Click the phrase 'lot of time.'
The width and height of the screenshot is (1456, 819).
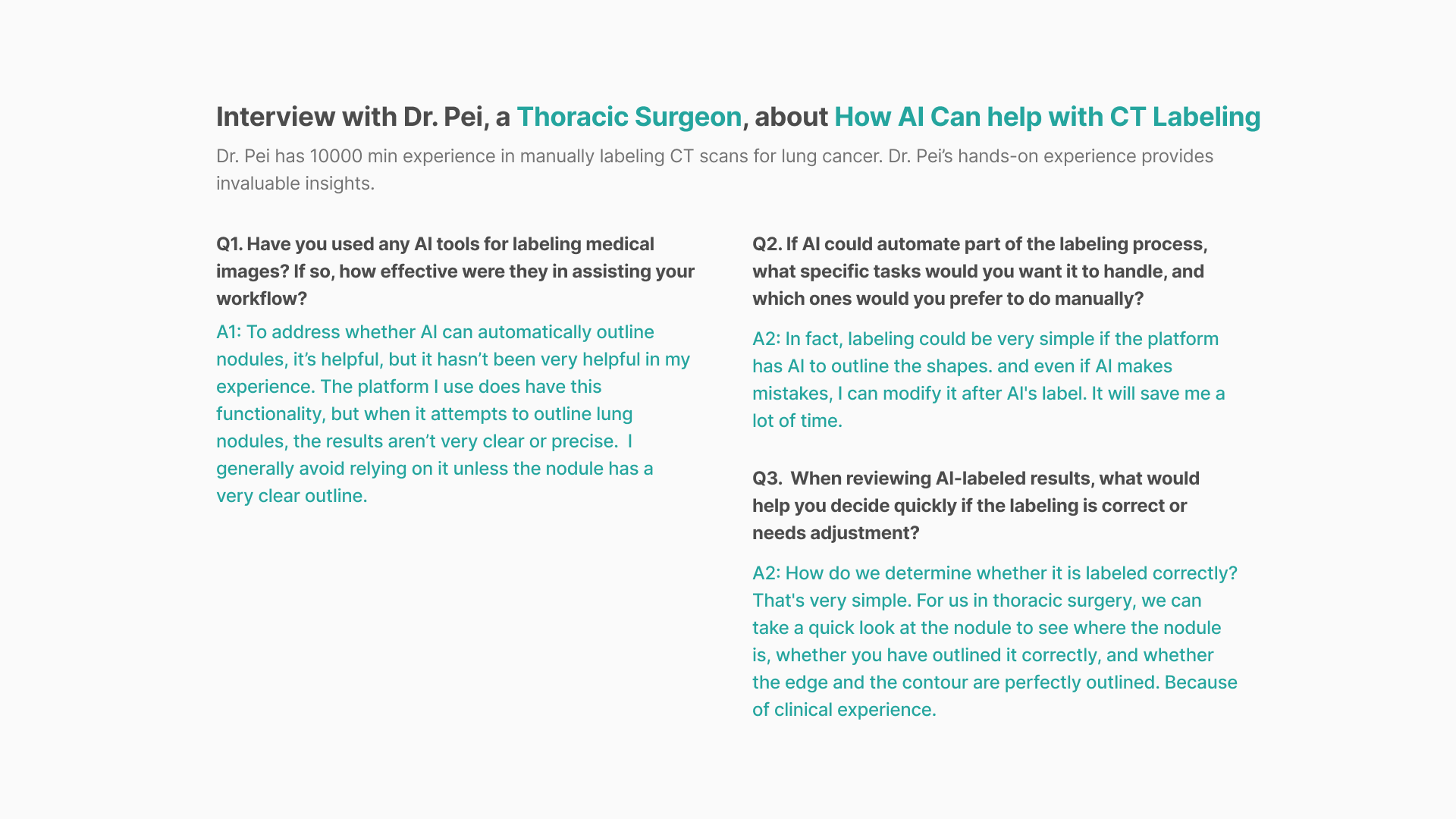pyautogui.click(x=797, y=421)
